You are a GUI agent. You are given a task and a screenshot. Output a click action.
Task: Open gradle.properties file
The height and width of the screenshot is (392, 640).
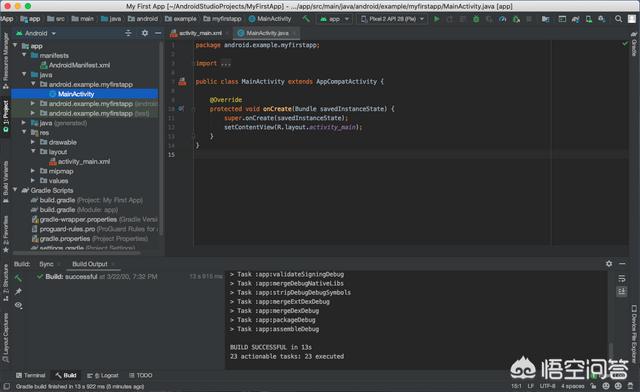pos(89,238)
